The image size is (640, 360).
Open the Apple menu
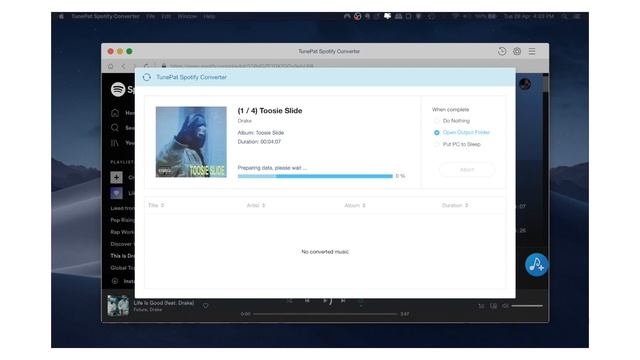click(61, 16)
